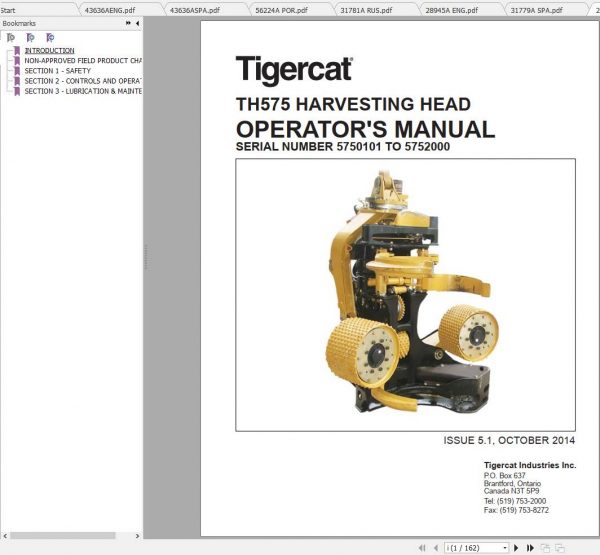Click the TH575 HARVESTING HEAD heading
600x555 pixels.
[x=353, y=104]
